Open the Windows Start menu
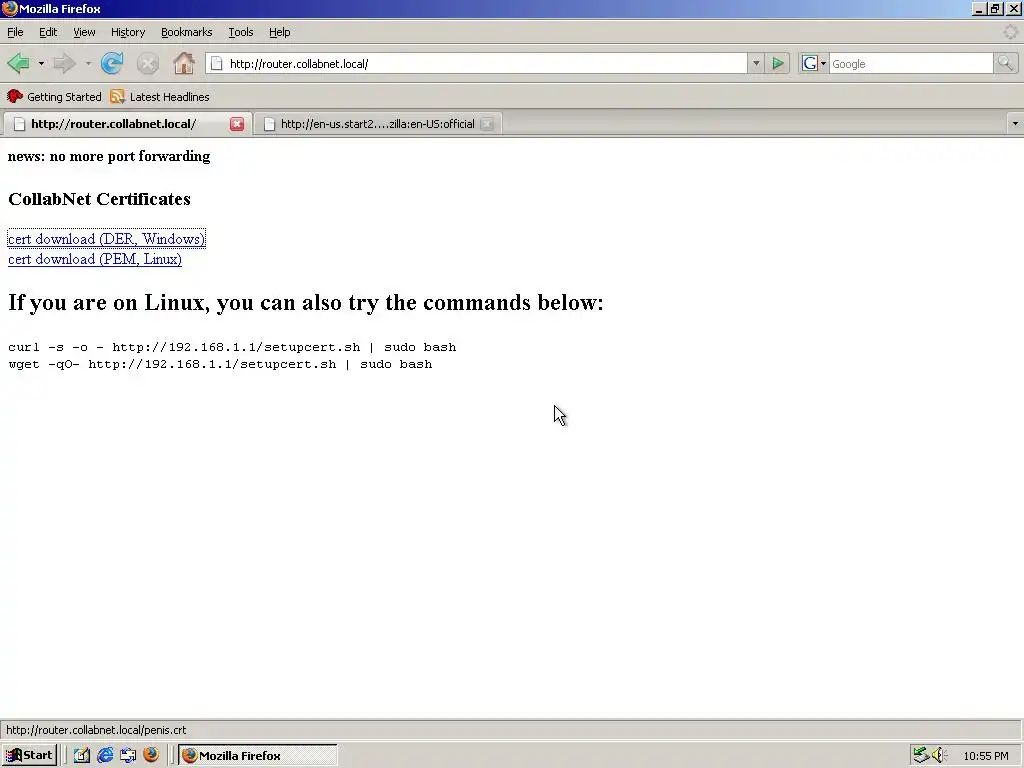 (x=29, y=756)
